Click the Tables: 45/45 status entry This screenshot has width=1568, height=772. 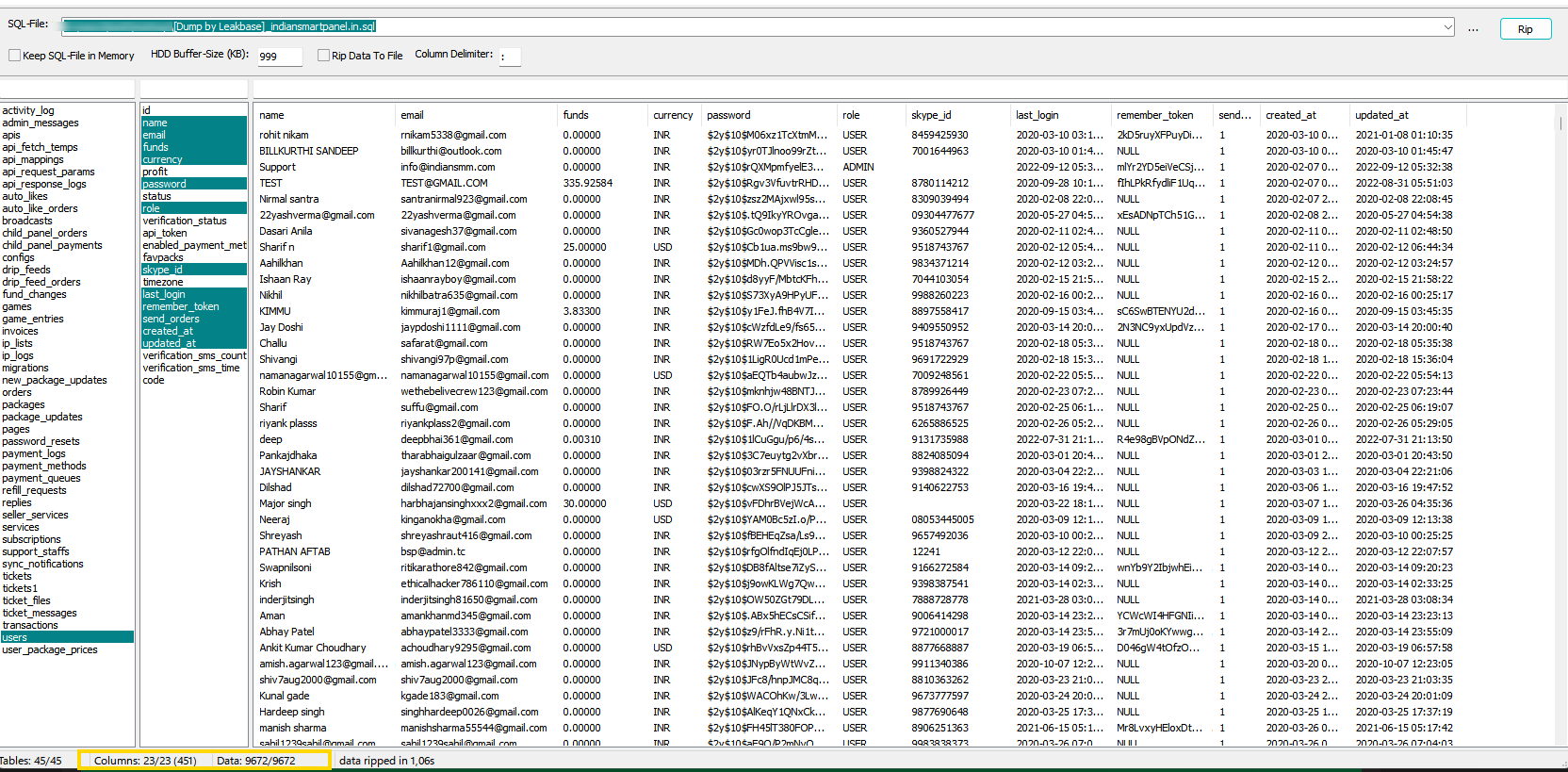pyautogui.click(x=31, y=761)
